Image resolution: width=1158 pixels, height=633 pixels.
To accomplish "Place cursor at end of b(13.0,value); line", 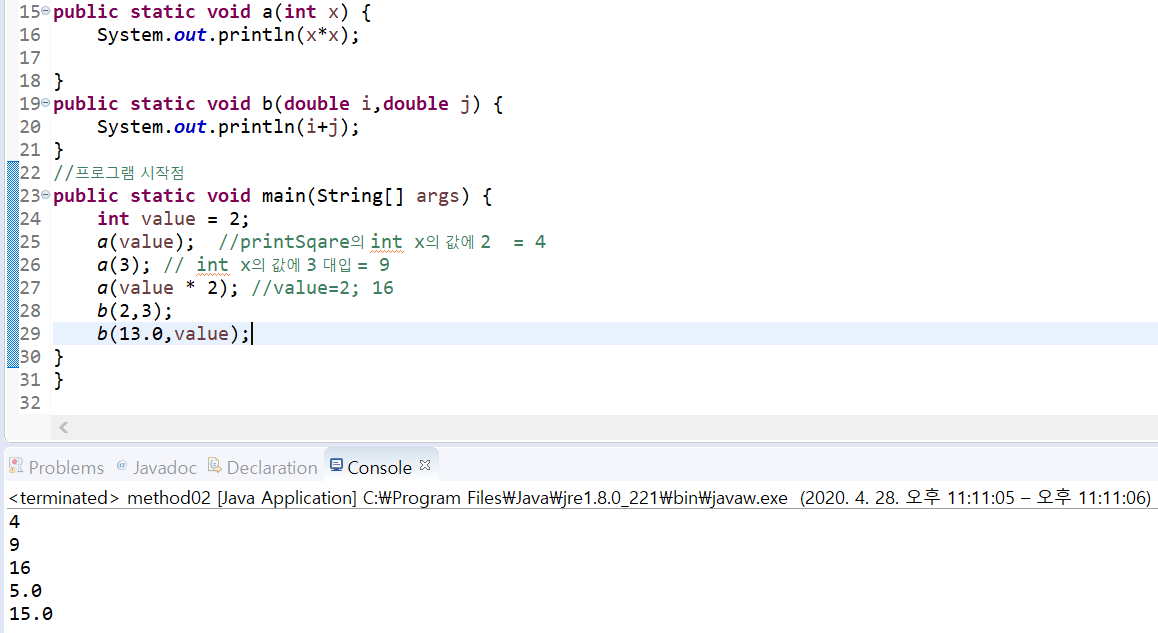I will tap(252, 334).
